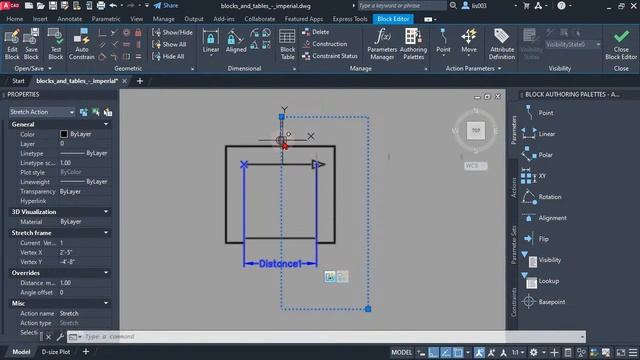Open the Express Tools ribbon tab
This screenshot has width=640, height=360.
pyautogui.click(x=350, y=19)
